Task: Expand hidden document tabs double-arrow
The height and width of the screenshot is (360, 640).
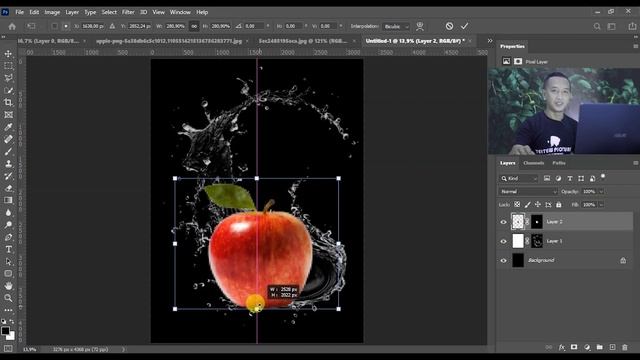Action: pyautogui.click(x=490, y=41)
